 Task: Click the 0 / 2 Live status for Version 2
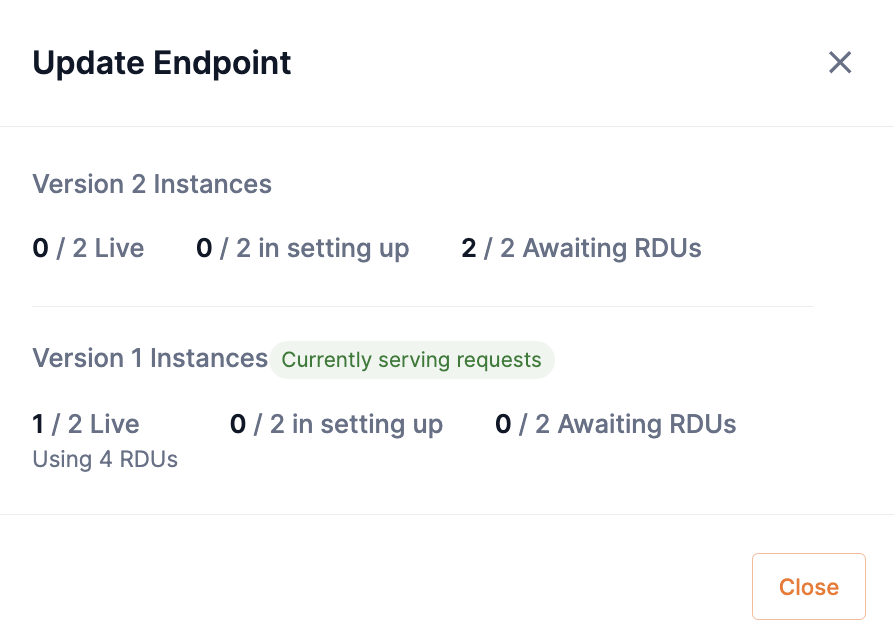[x=88, y=247]
